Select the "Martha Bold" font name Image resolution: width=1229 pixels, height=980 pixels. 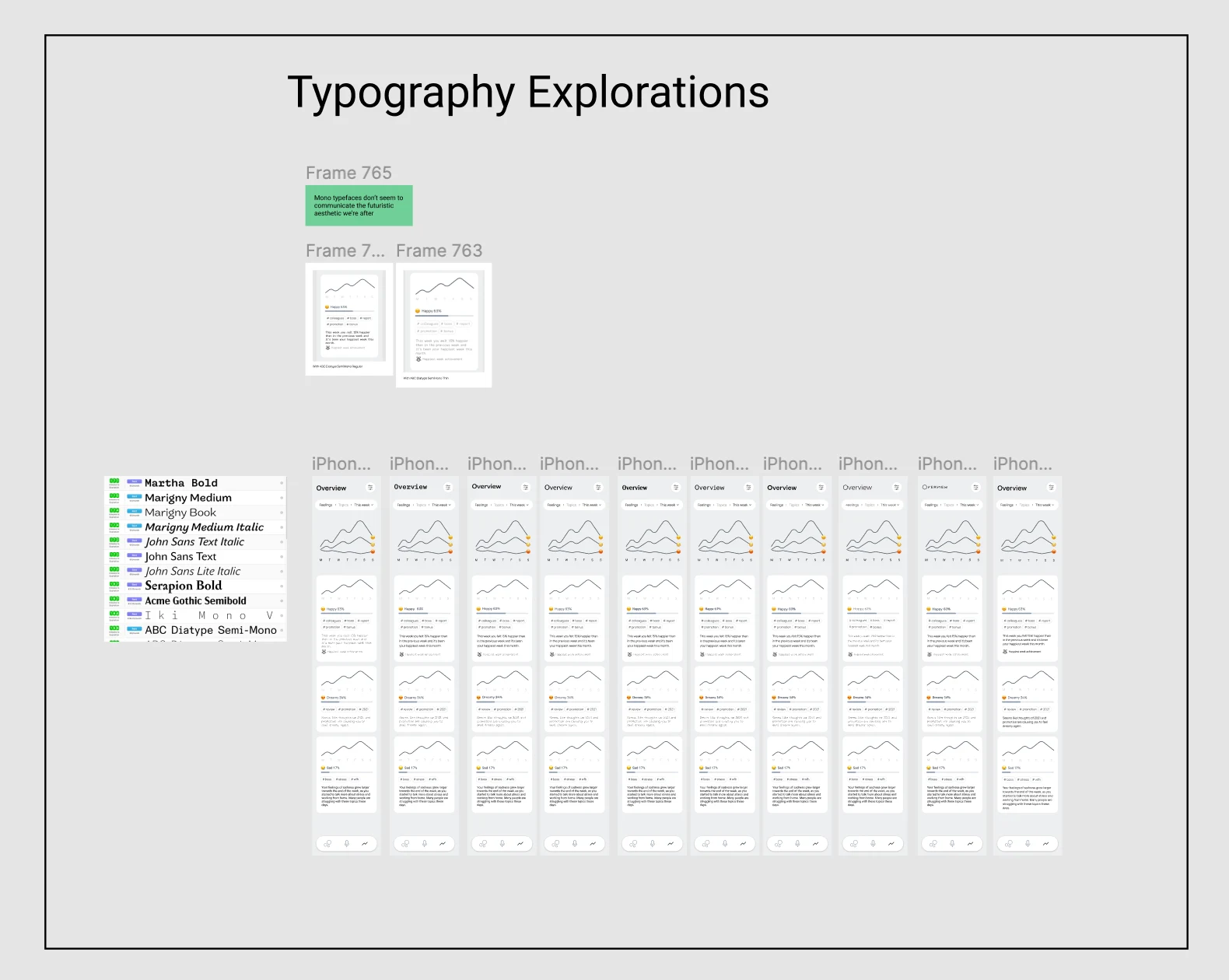coord(181,483)
